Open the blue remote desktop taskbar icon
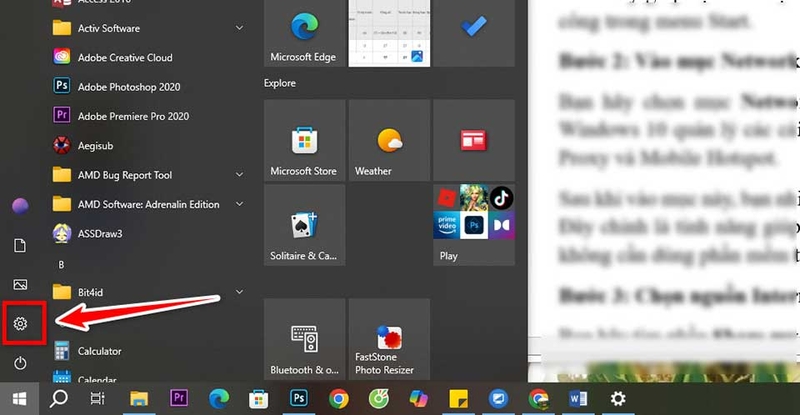Screen dimensions: 800x415 pyautogui.click(x=498, y=399)
